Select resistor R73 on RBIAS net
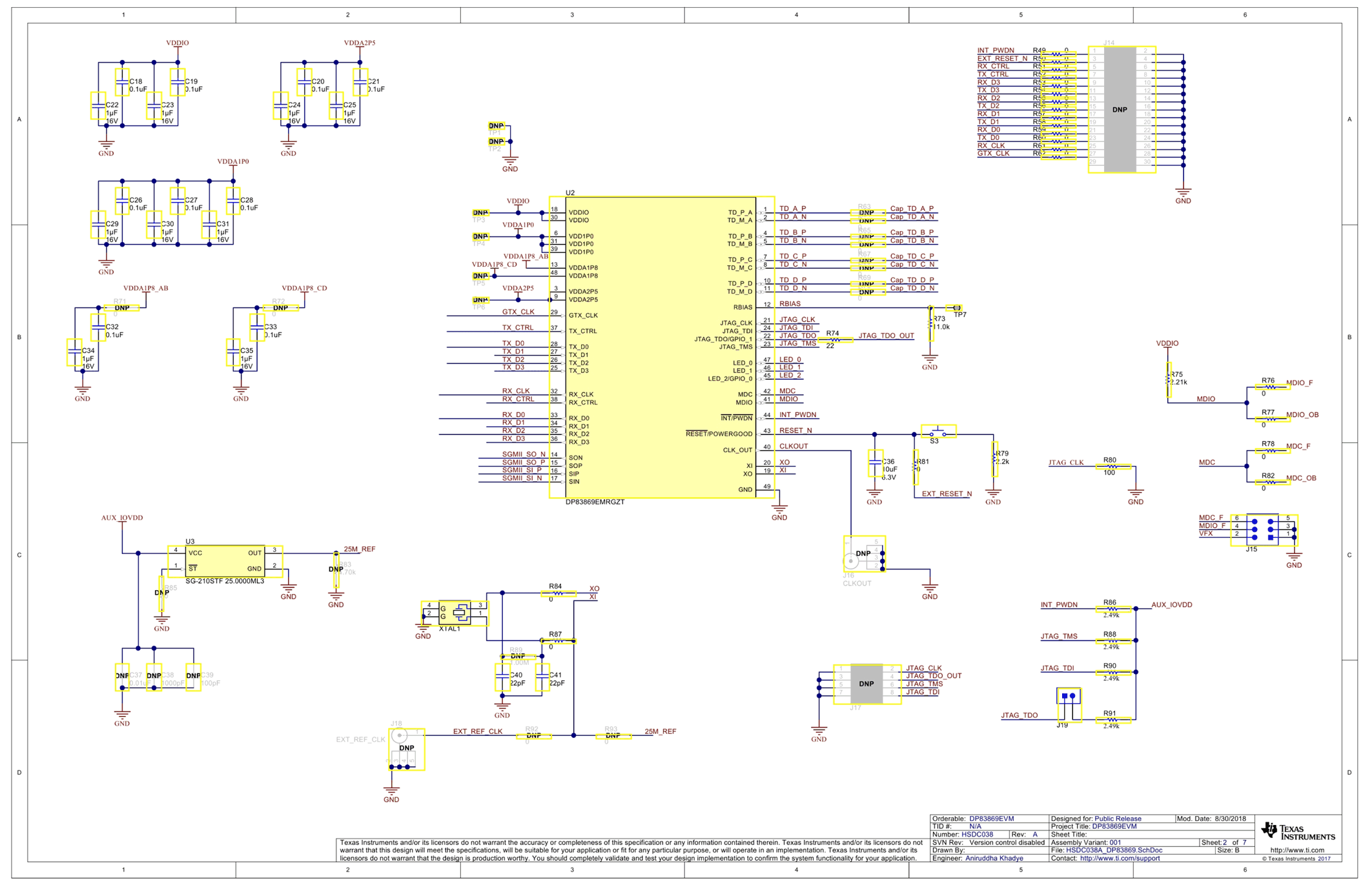Image resolution: width=1372 pixels, height=887 pixels. click(x=930, y=323)
